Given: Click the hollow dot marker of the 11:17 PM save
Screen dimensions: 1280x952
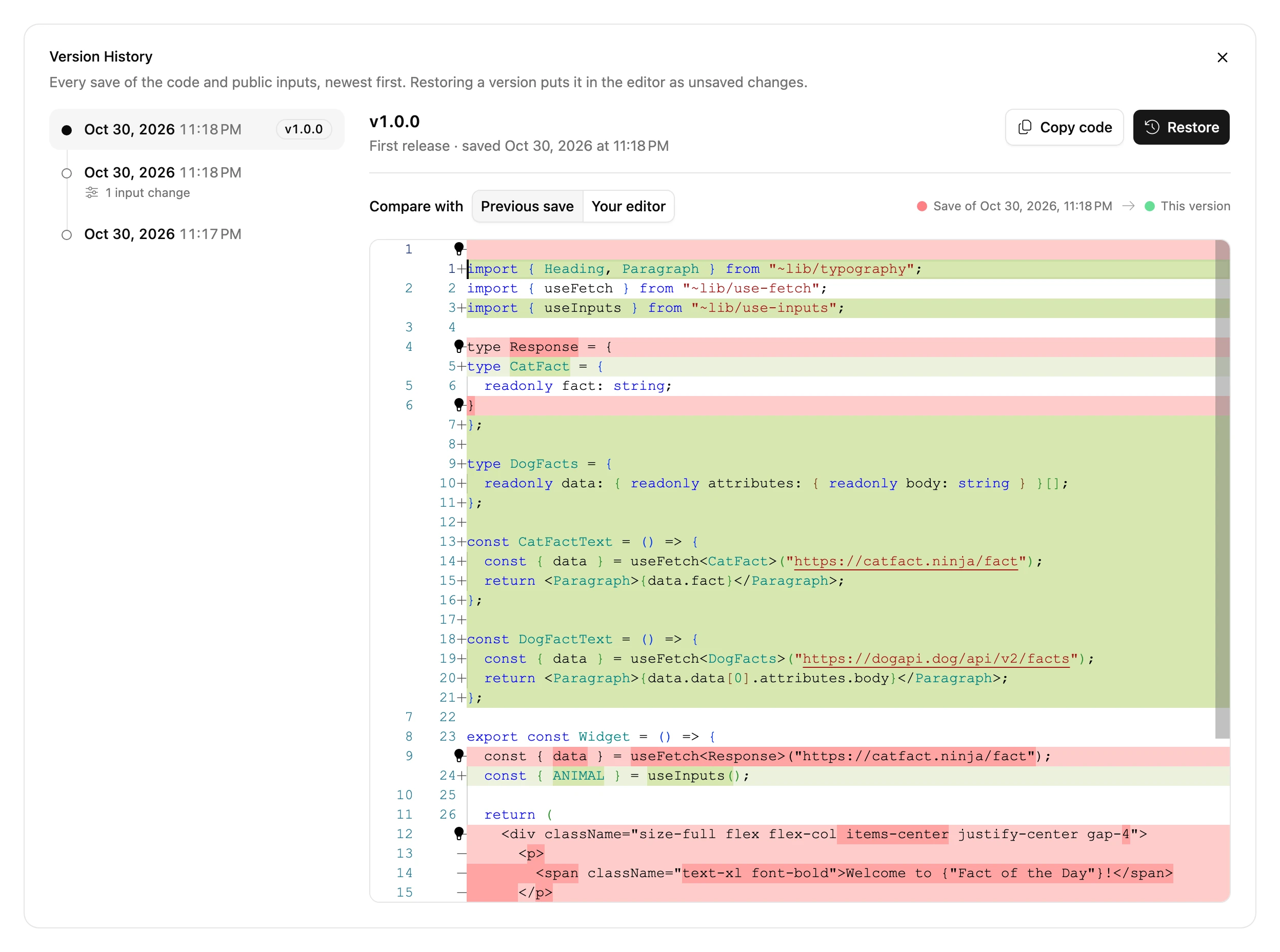Looking at the screenshot, I should (x=67, y=234).
